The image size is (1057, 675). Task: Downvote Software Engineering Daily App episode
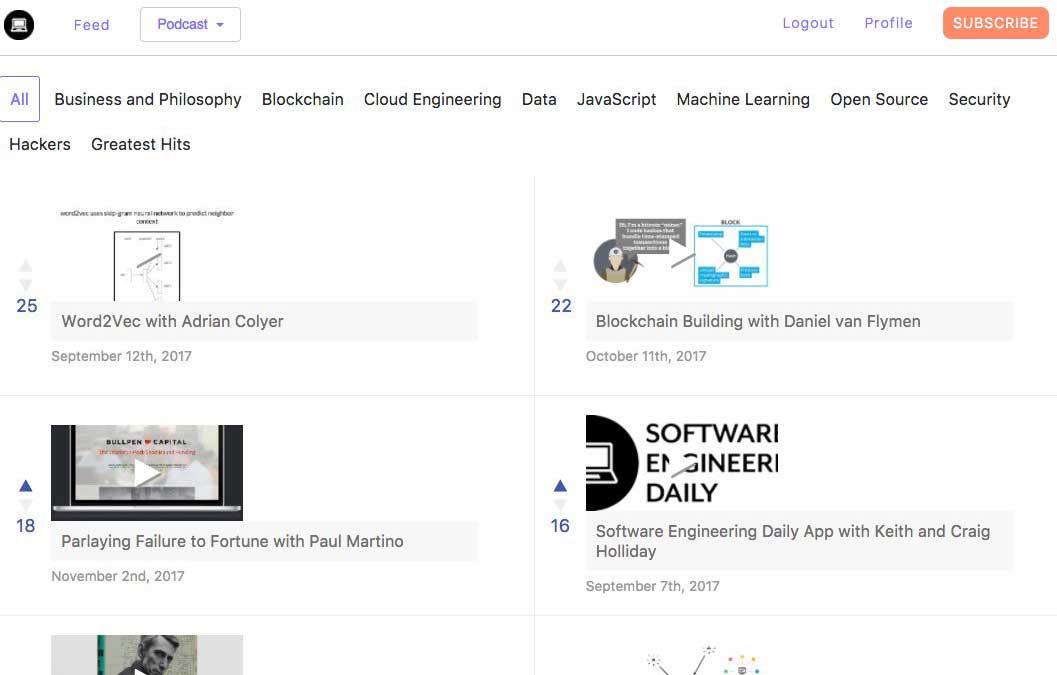(560, 505)
